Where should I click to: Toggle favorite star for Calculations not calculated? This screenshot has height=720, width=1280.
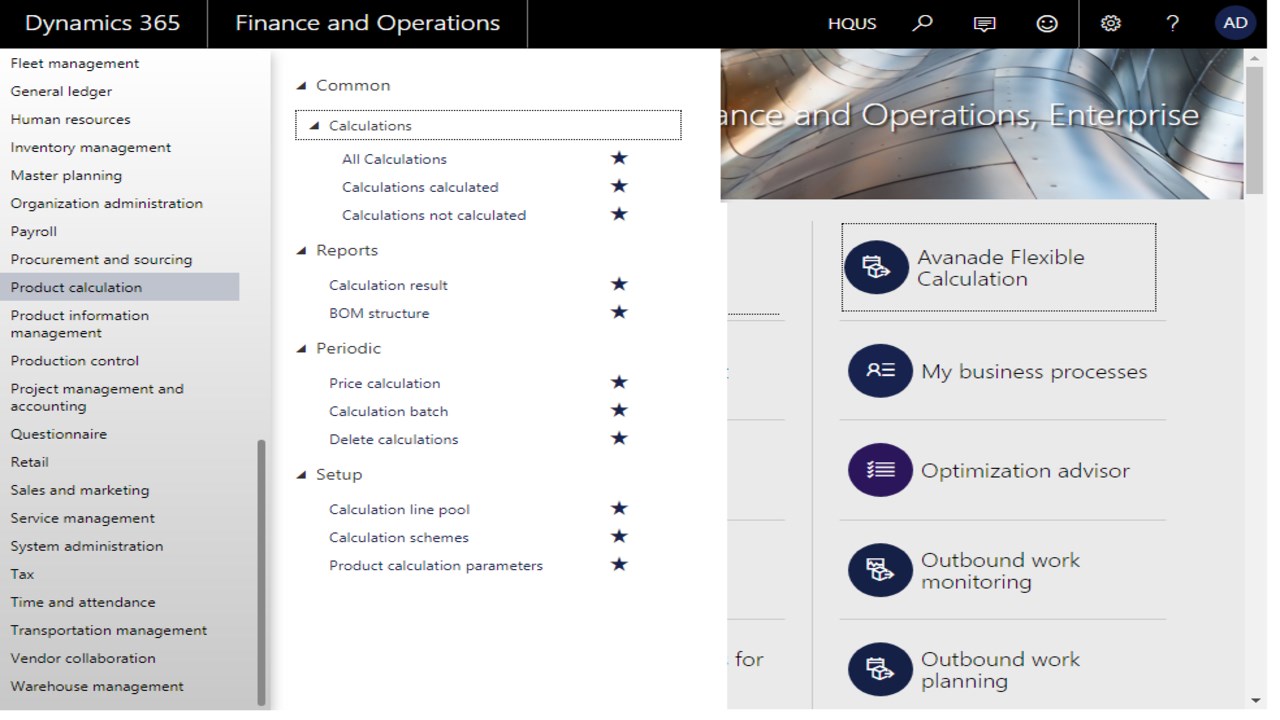[619, 214]
